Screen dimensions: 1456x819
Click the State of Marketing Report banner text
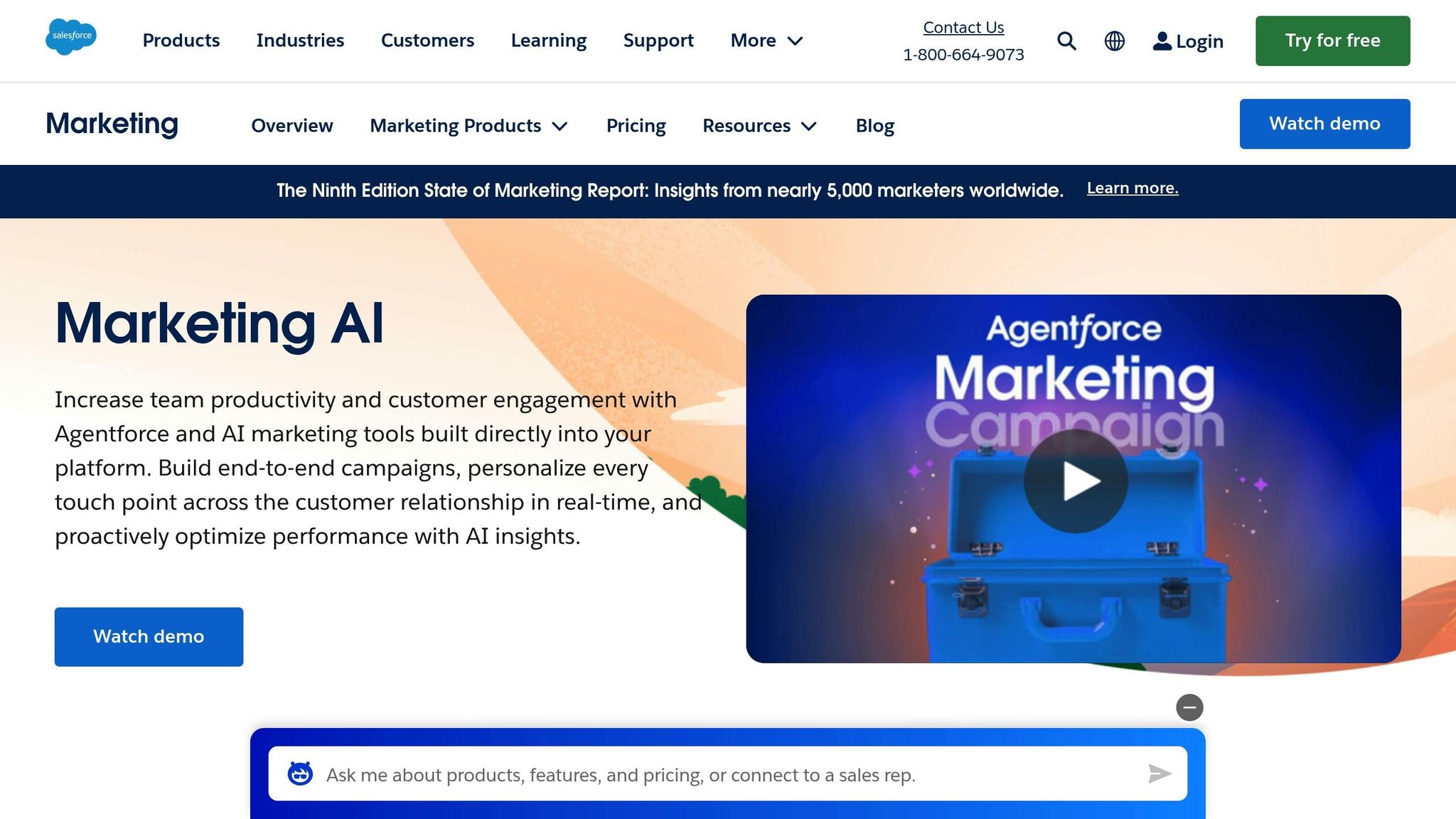[670, 191]
